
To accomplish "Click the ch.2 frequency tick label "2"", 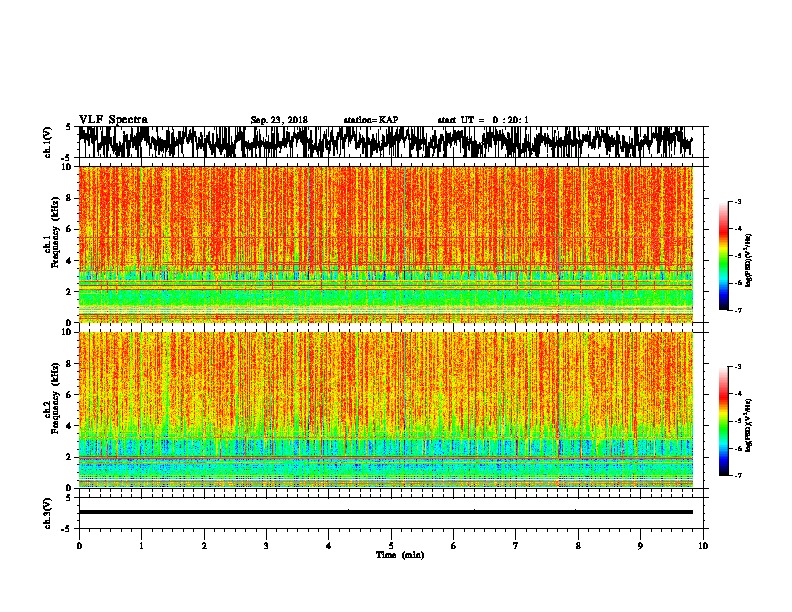I will pyautogui.click(x=69, y=457).
